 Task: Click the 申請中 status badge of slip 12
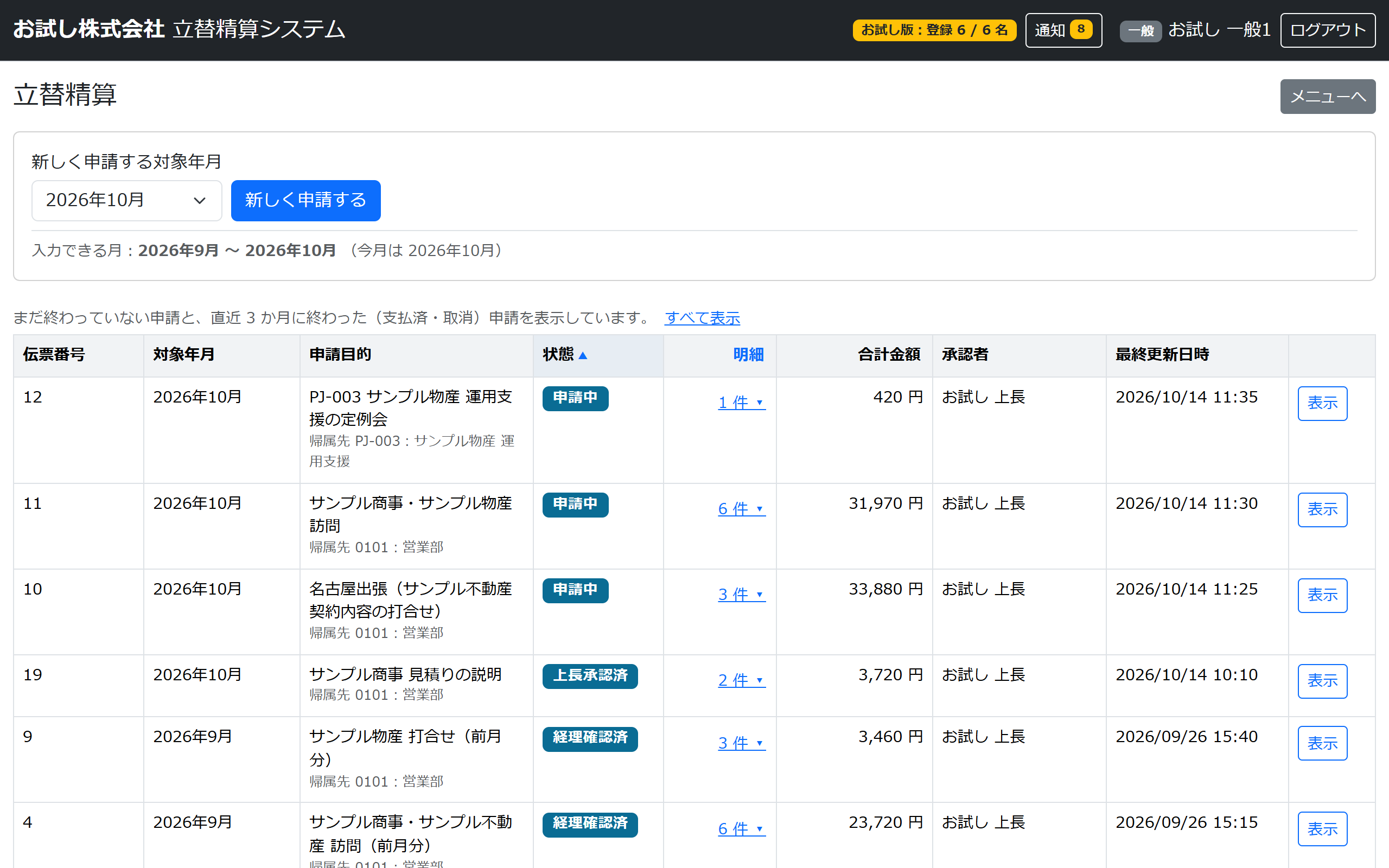pos(575,398)
